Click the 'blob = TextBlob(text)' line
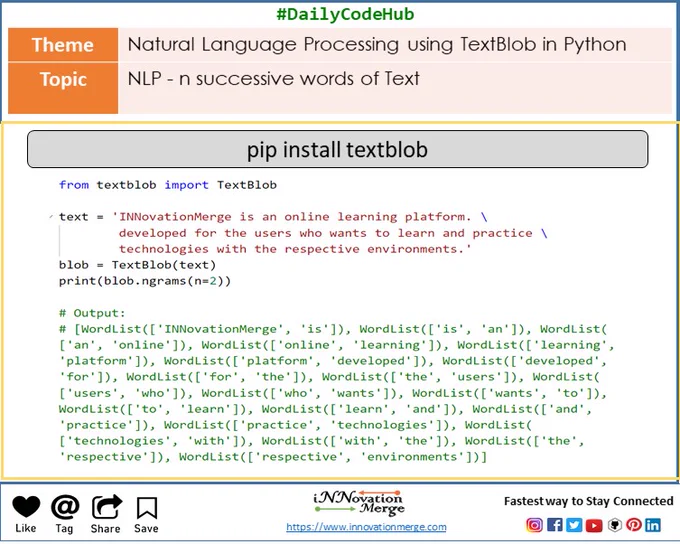The width and height of the screenshot is (680, 544). coord(137,265)
